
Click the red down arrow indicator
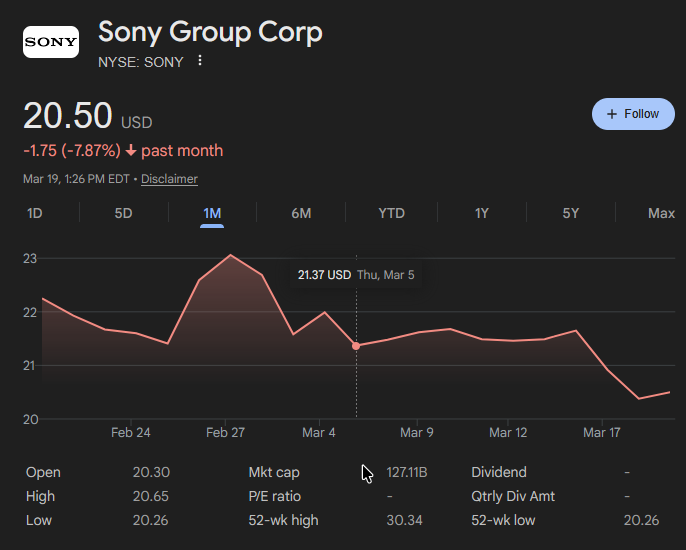click(x=131, y=151)
